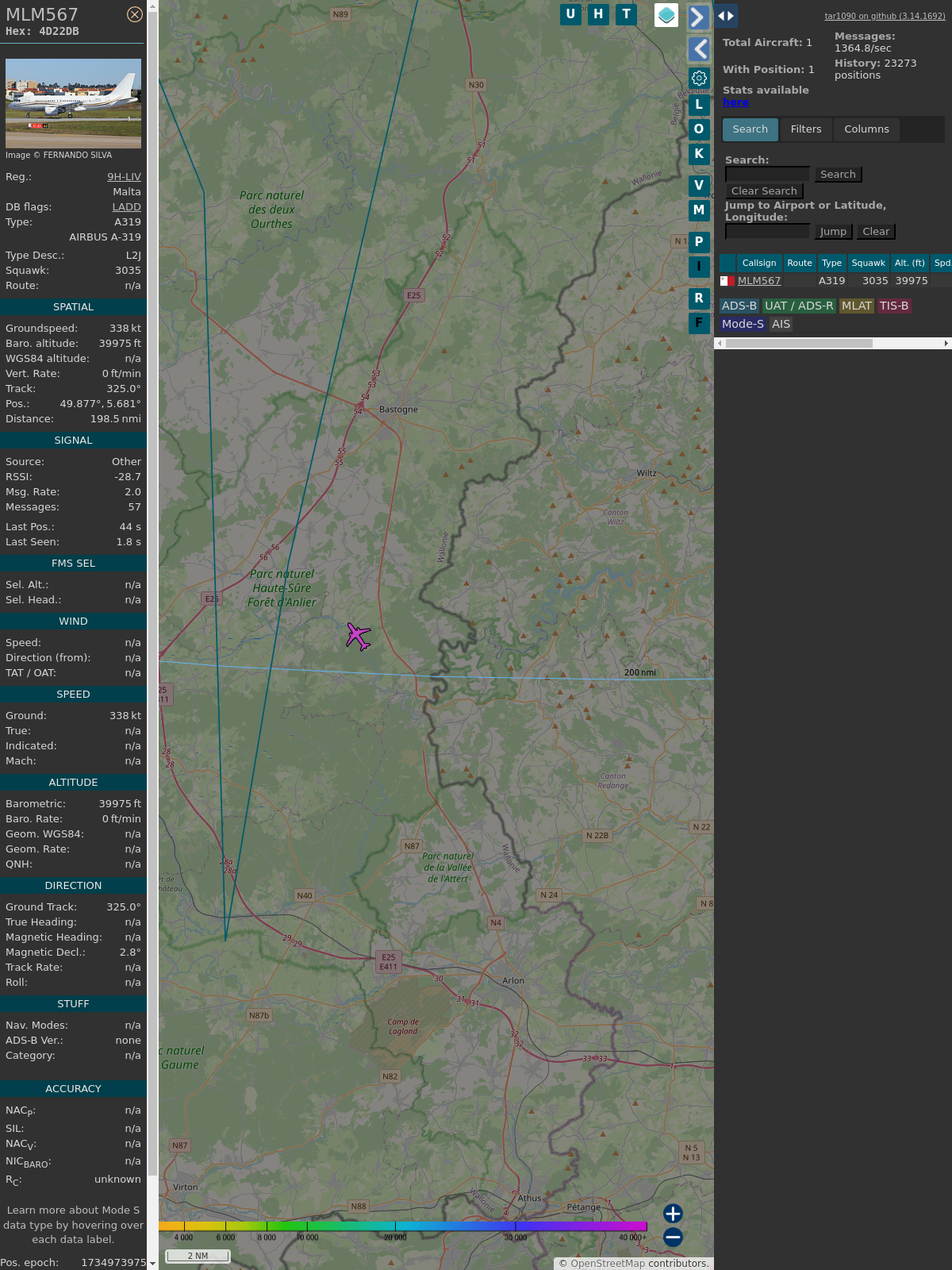Viewport: 952px width, 1270px height.
Task: Toggle the I map button
Action: coord(699,267)
